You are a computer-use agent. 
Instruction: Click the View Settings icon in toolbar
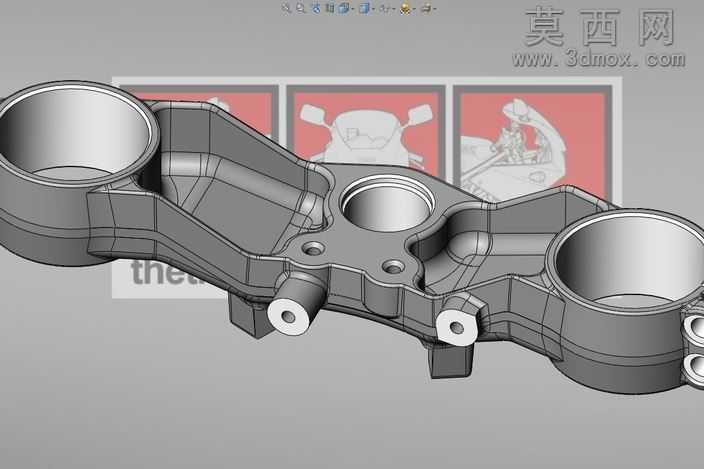[x=427, y=8]
